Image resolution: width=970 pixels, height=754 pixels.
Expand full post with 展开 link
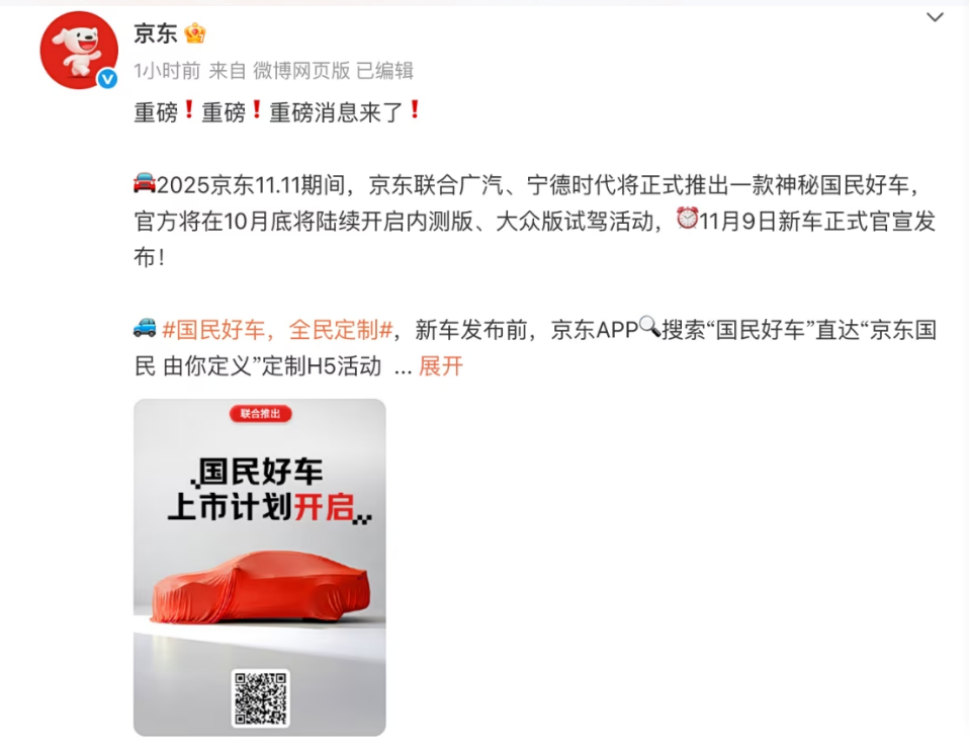(440, 366)
